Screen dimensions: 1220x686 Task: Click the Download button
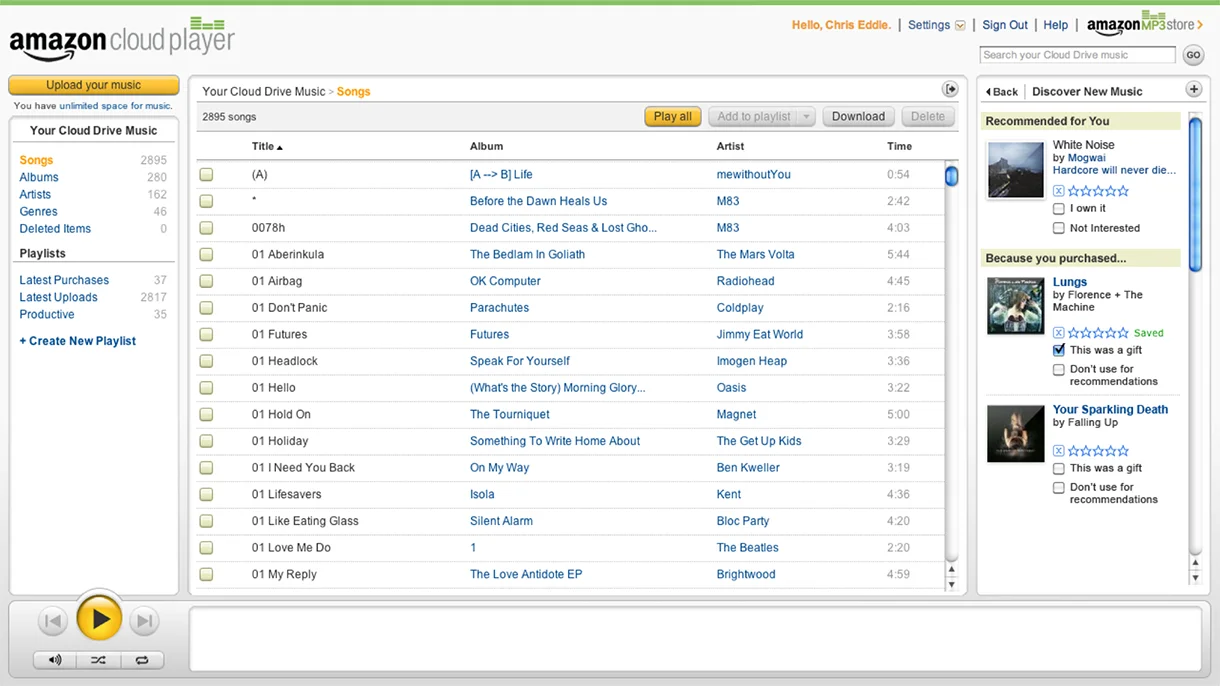coord(859,117)
